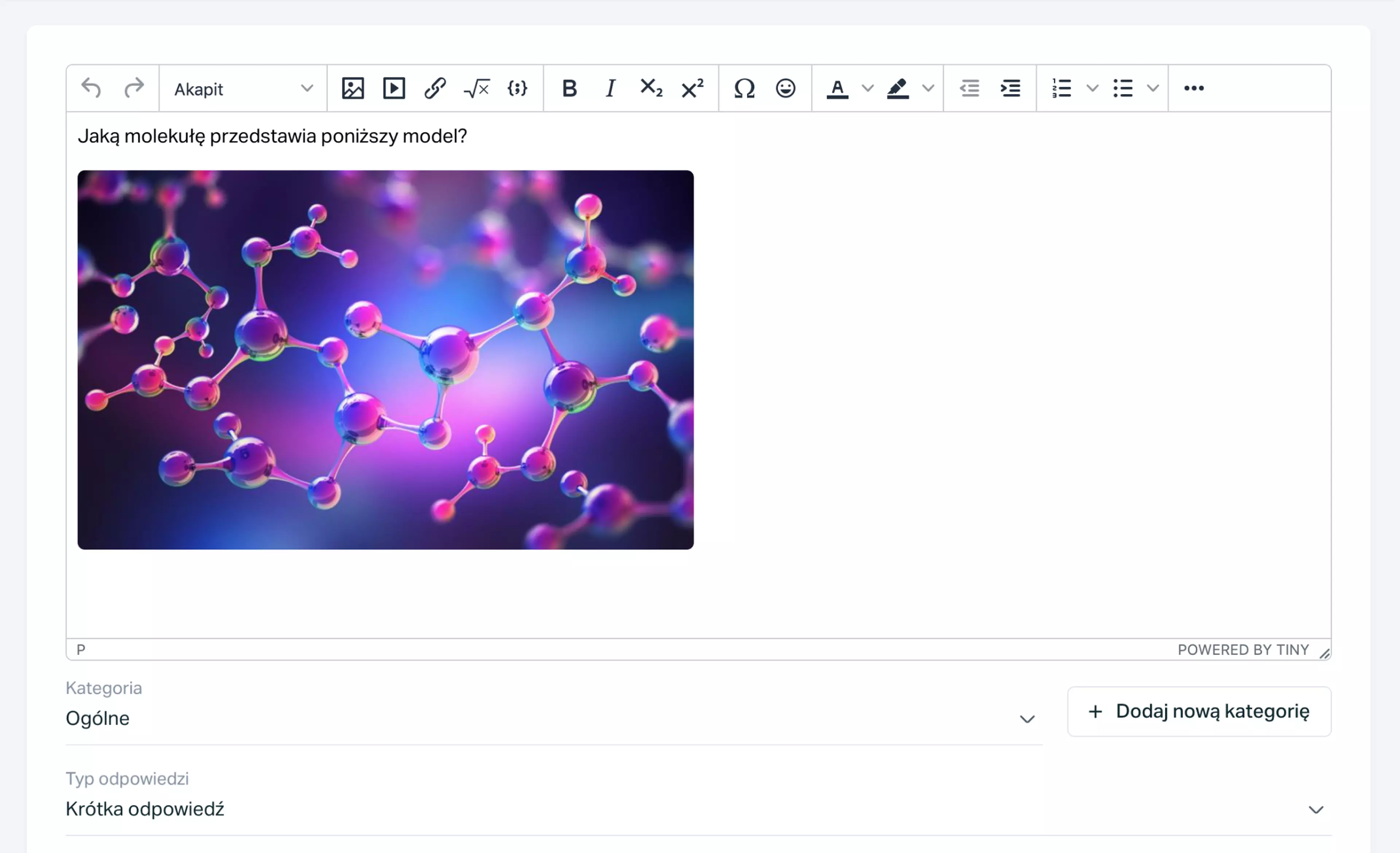Click Dodaj nową kategorię button

point(1199,712)
